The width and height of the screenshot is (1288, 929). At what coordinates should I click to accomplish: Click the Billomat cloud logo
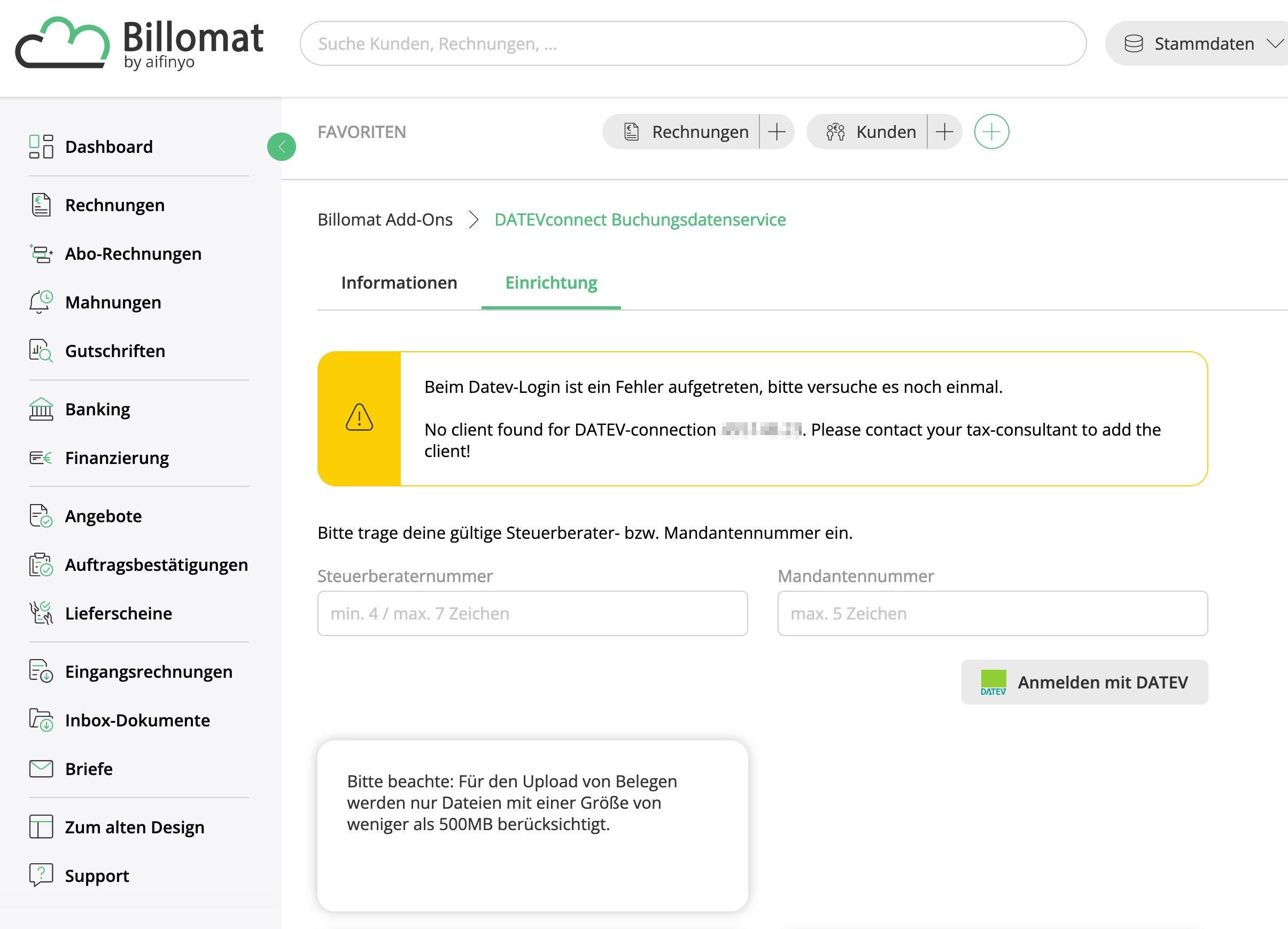click(x=63, y=43)
